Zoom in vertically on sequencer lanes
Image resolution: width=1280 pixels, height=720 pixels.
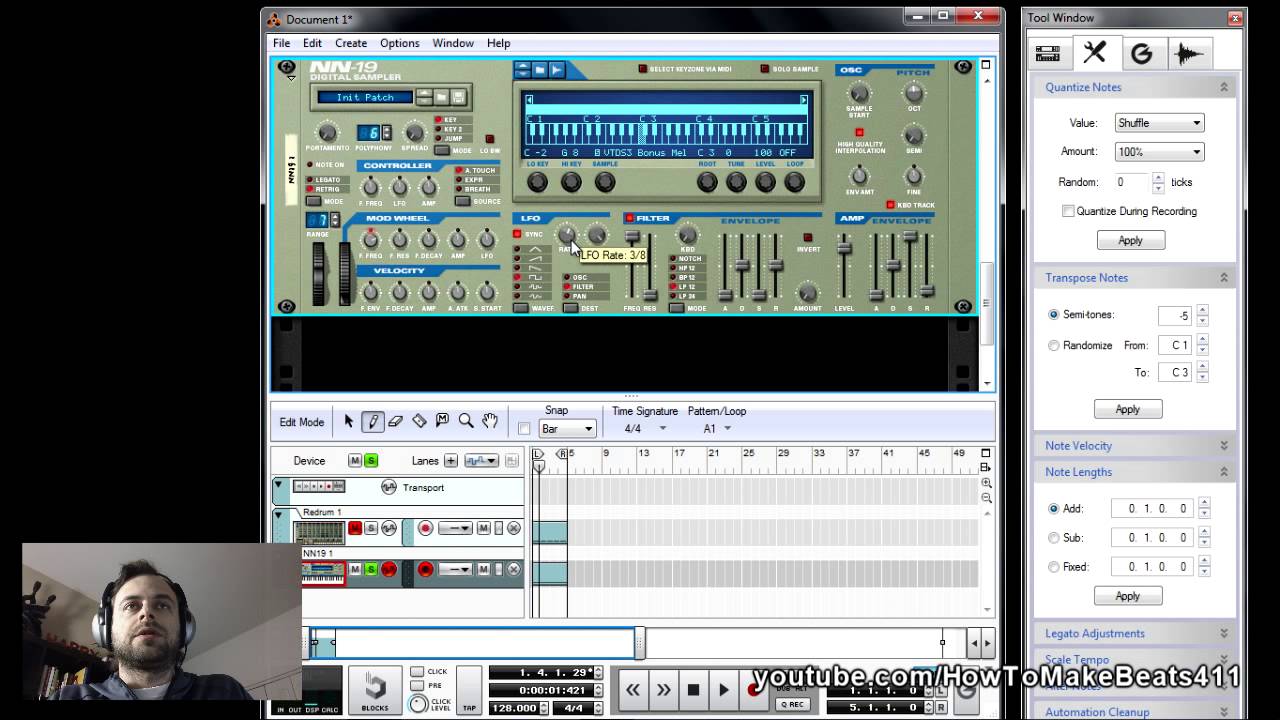point(986,483)
